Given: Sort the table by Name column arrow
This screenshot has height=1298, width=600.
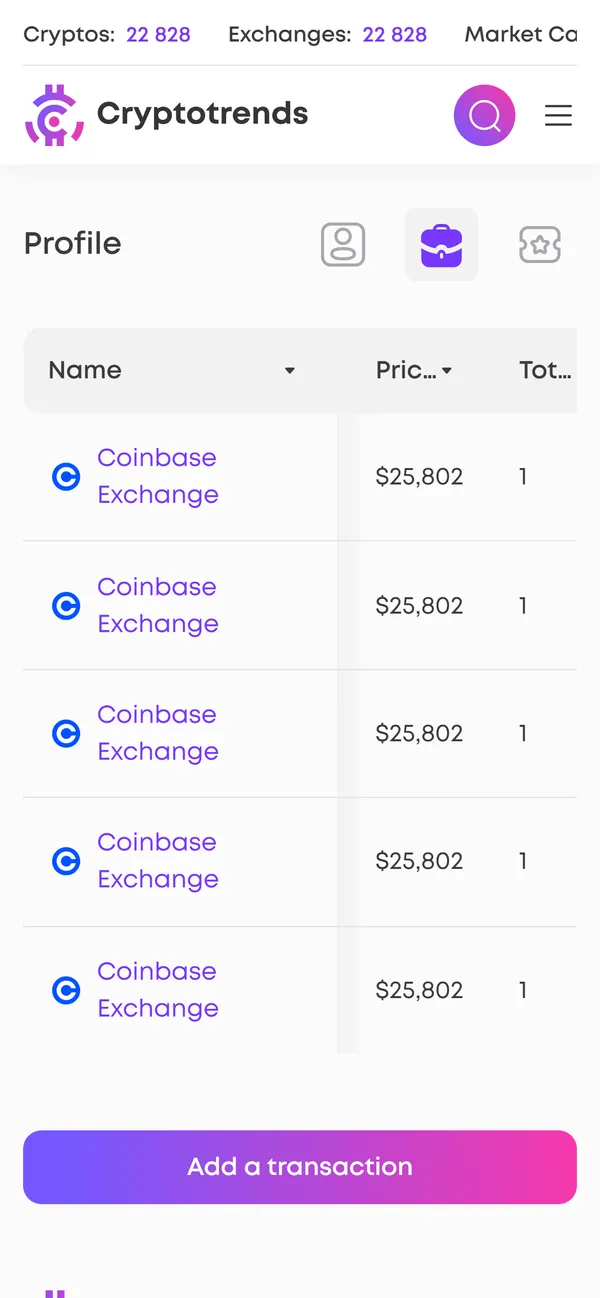Looking at the screenshot, I should tap(290, 371).
